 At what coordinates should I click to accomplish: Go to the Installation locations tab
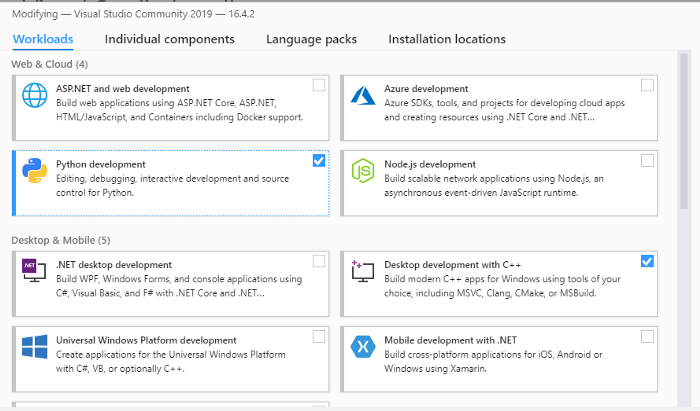tap(446, 39)
